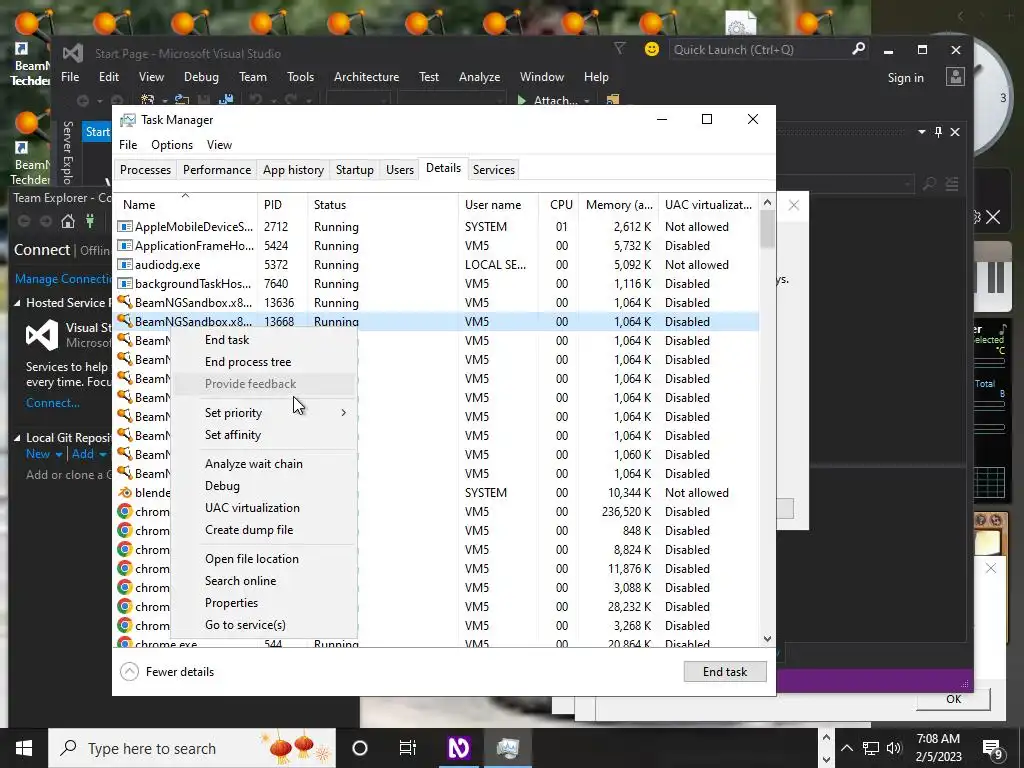This screenshot has width=1024, height=768.
Task: Open the volume control in system tray
Action: [x=894, y=748]
